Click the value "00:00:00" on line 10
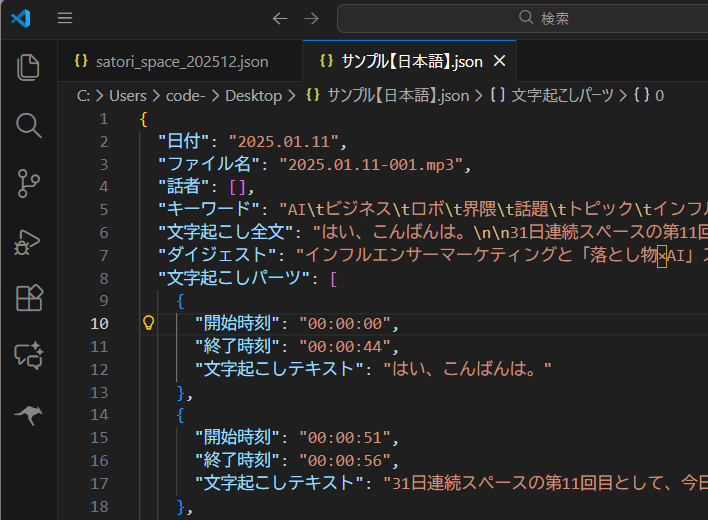 click(x=345, y=324)
